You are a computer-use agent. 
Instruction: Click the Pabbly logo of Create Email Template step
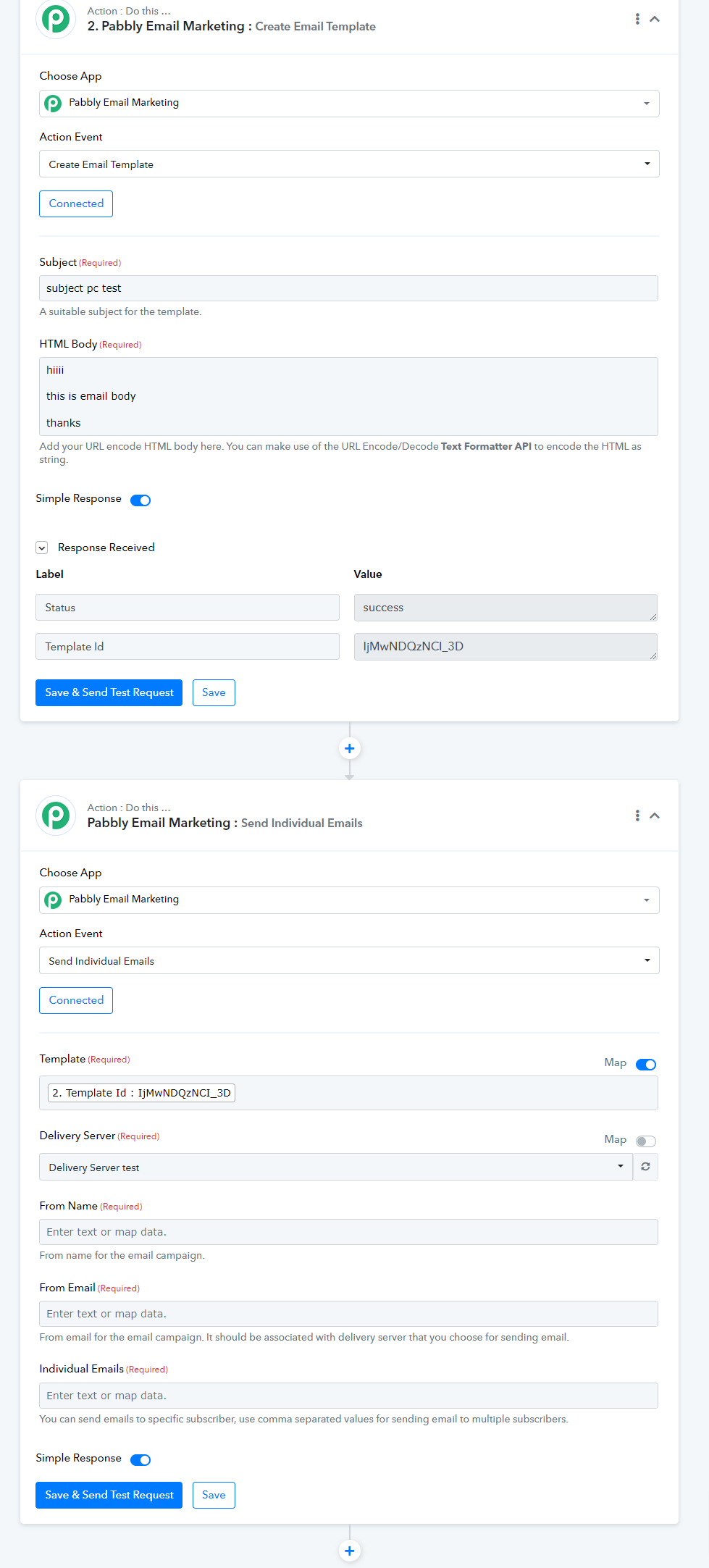(x=56, y=19)
